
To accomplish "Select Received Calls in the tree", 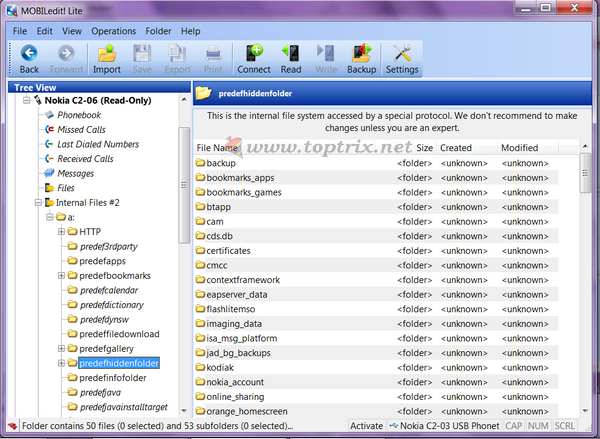I will pos(85,158).
